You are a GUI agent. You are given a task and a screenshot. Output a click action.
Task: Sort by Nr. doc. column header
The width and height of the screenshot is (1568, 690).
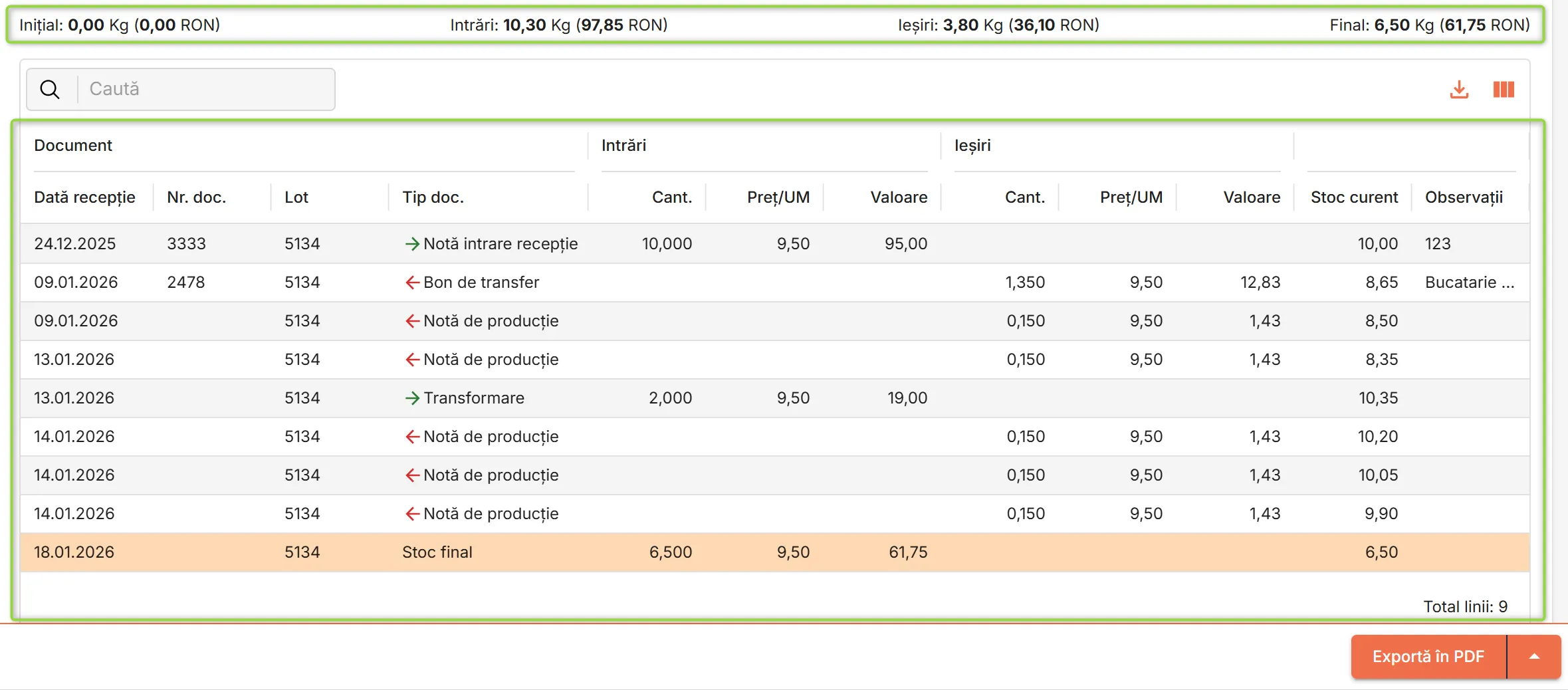pyautogui.click(x=197, y=197)
